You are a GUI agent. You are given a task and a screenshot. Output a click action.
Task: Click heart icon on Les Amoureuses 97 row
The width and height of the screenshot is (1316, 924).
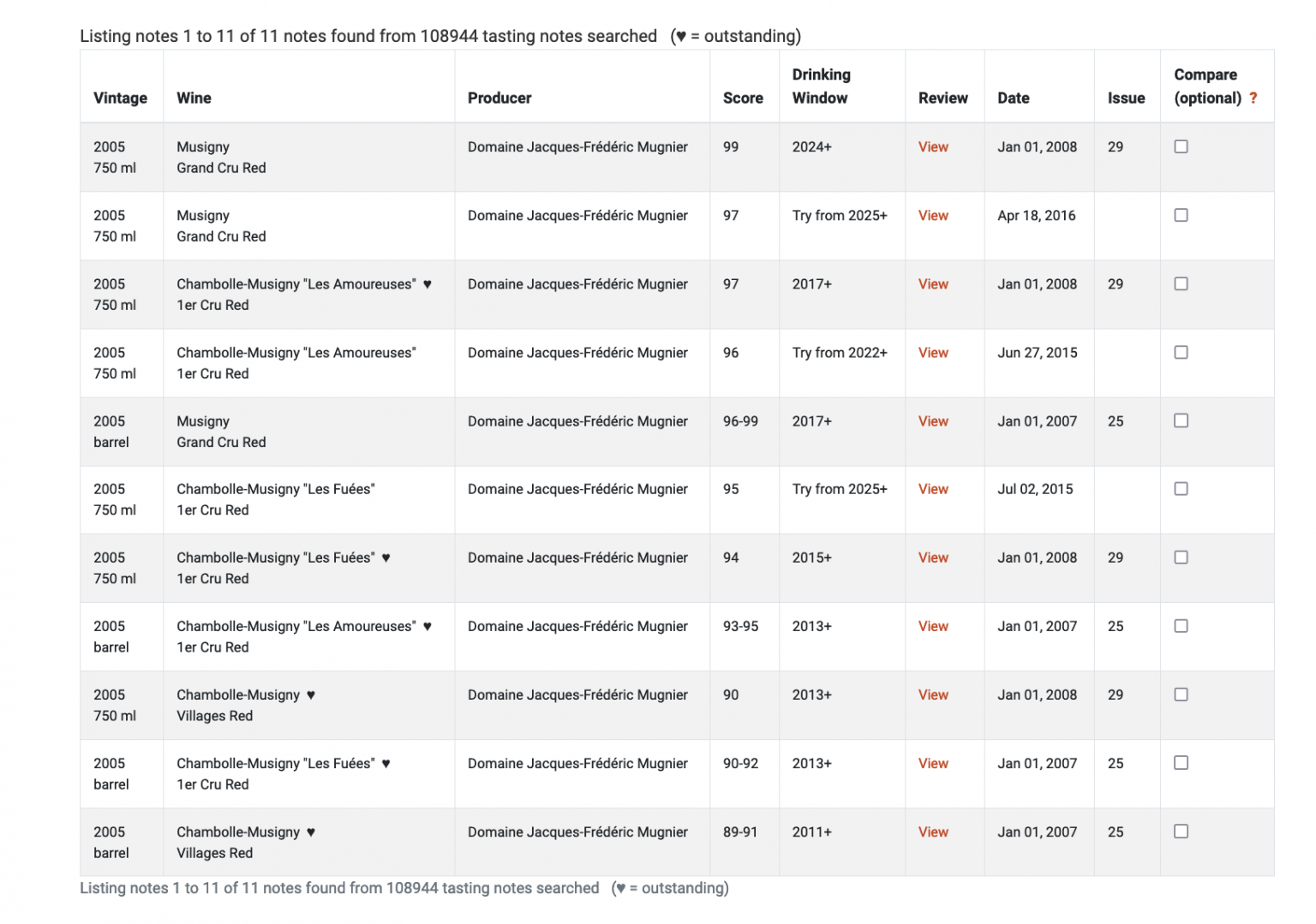click(428, 284)
